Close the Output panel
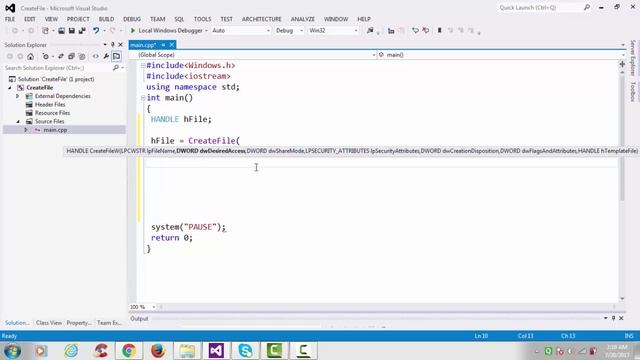640x360 pixels. [621, 318]
